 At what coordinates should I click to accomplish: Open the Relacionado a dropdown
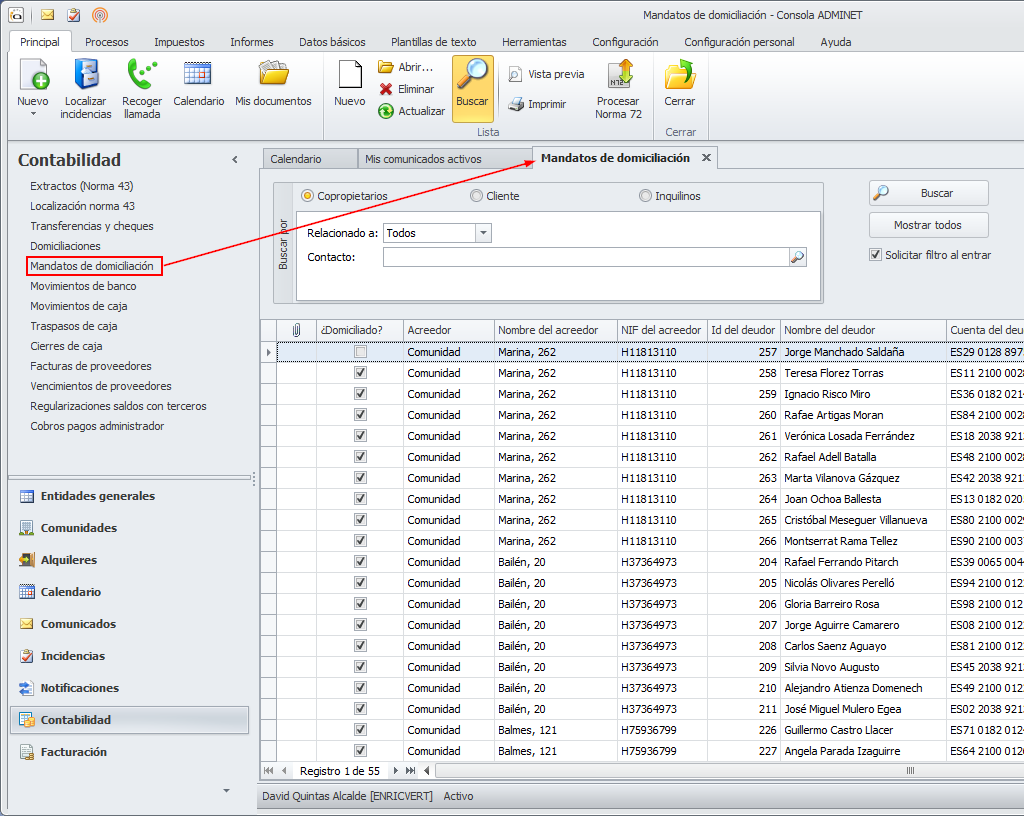(x=483, y=233)
